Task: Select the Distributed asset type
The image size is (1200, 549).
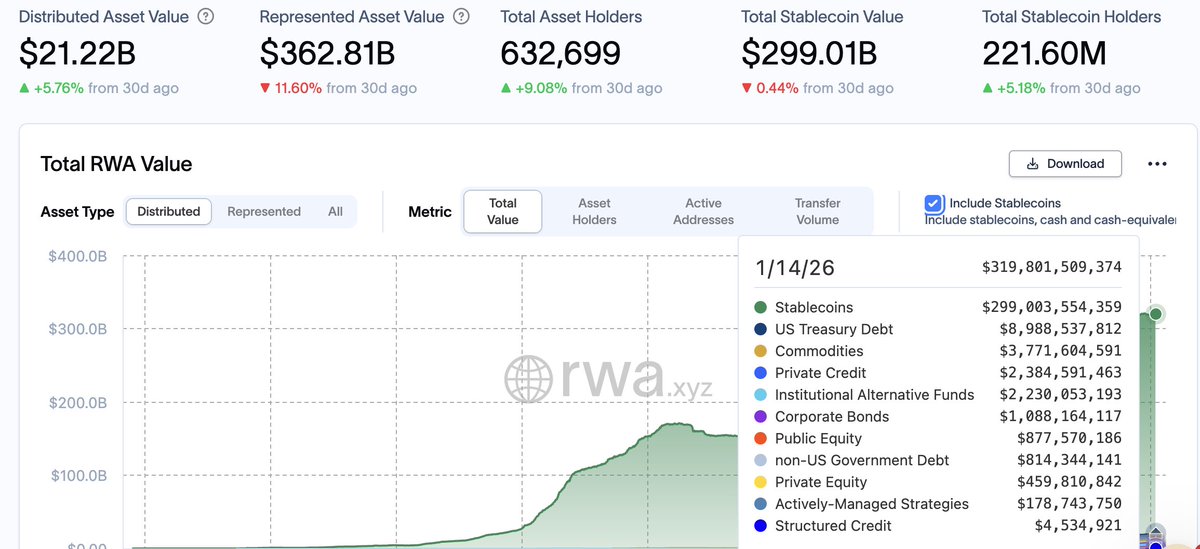Action: [x=169, y=211]
